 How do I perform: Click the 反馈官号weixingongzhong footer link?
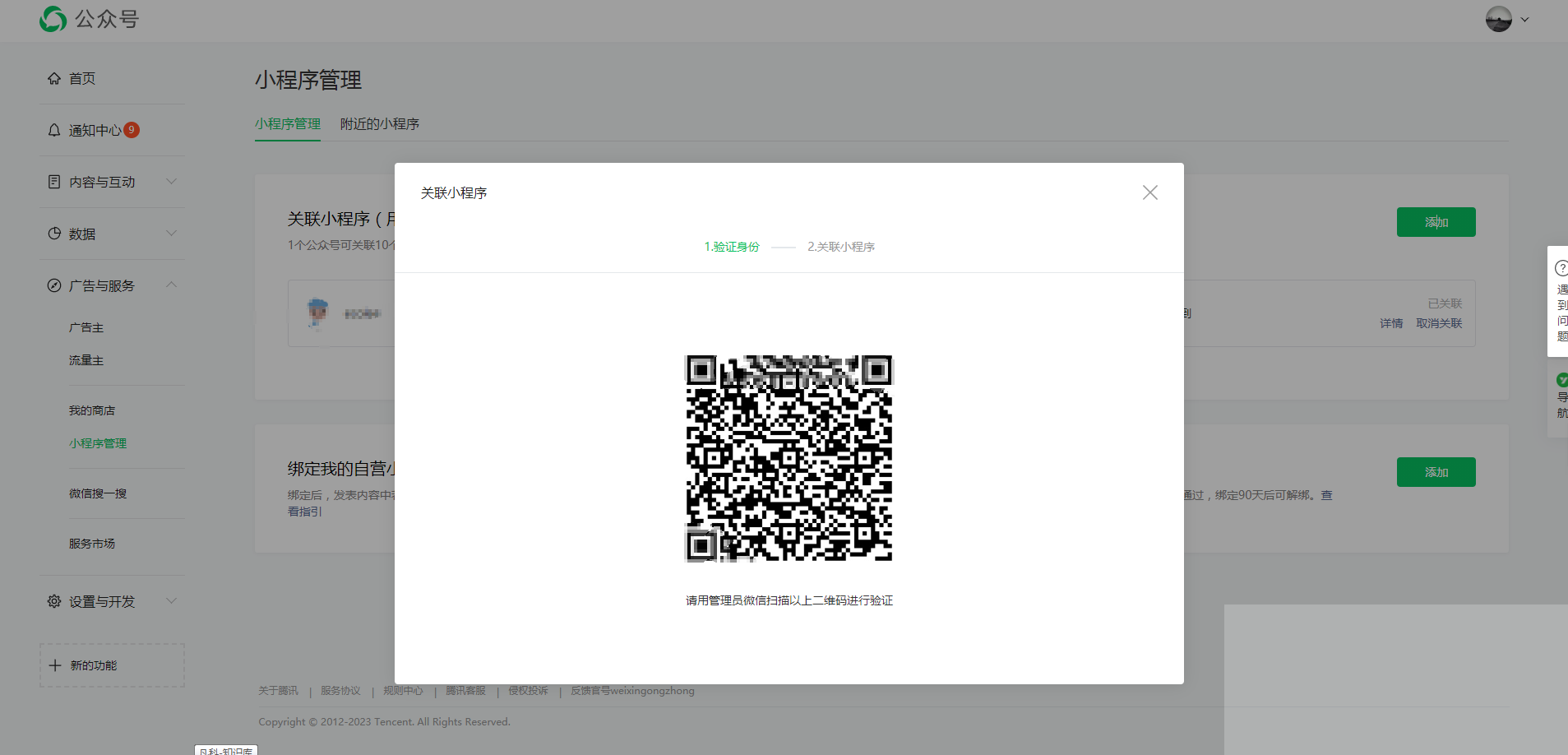[632, 691]
